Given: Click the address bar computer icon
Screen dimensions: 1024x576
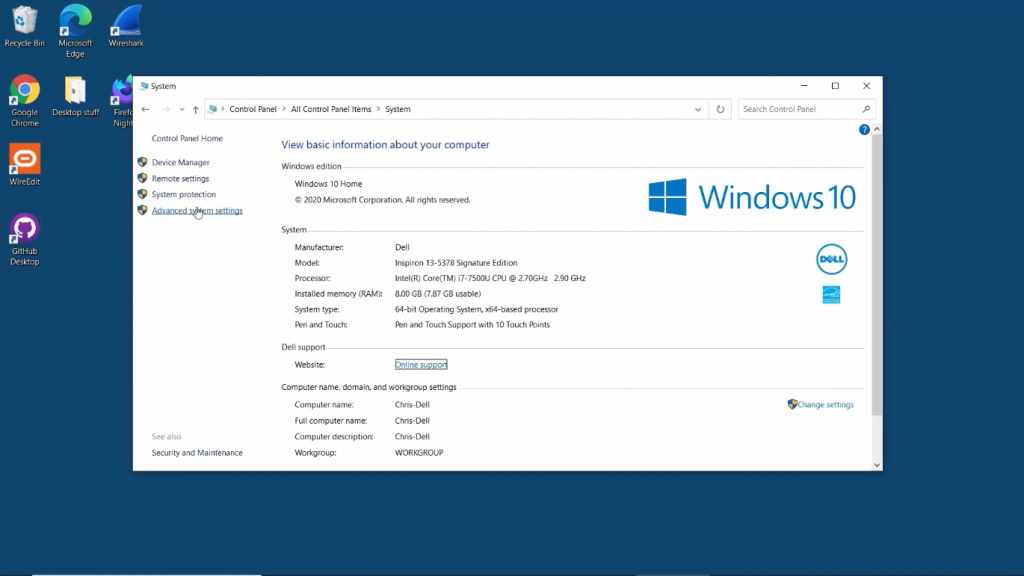Looking at the screenshot, I should pyautogui.click(x=212, y=109).
